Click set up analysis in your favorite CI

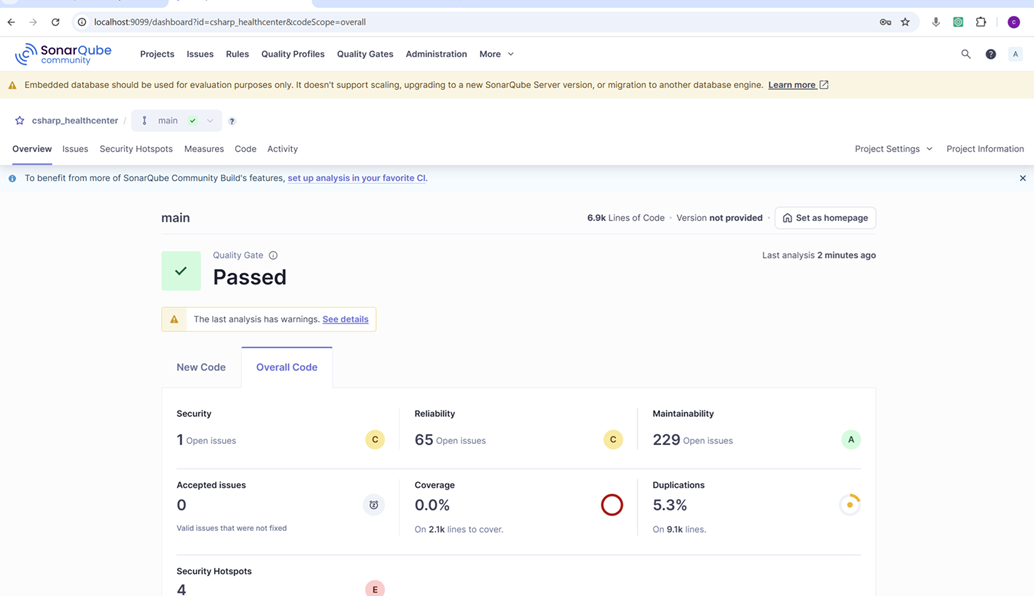click(356, 178)
